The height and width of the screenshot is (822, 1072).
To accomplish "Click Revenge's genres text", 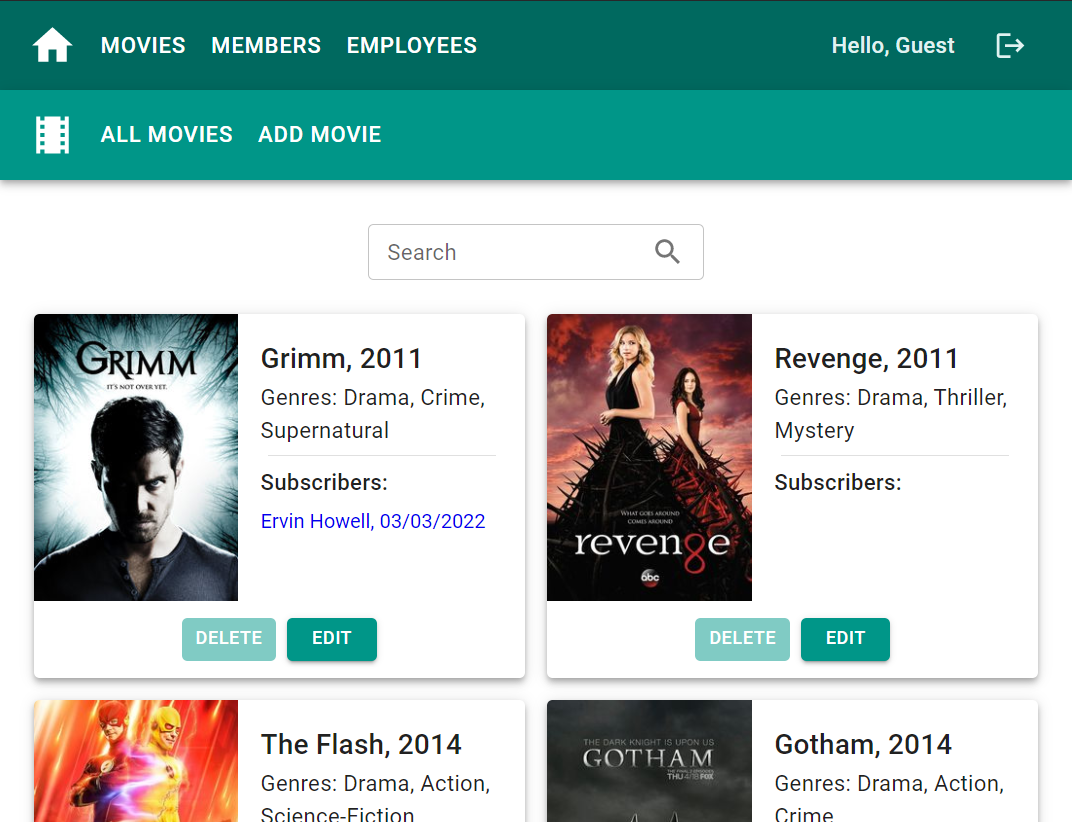I will click(891, 414).
